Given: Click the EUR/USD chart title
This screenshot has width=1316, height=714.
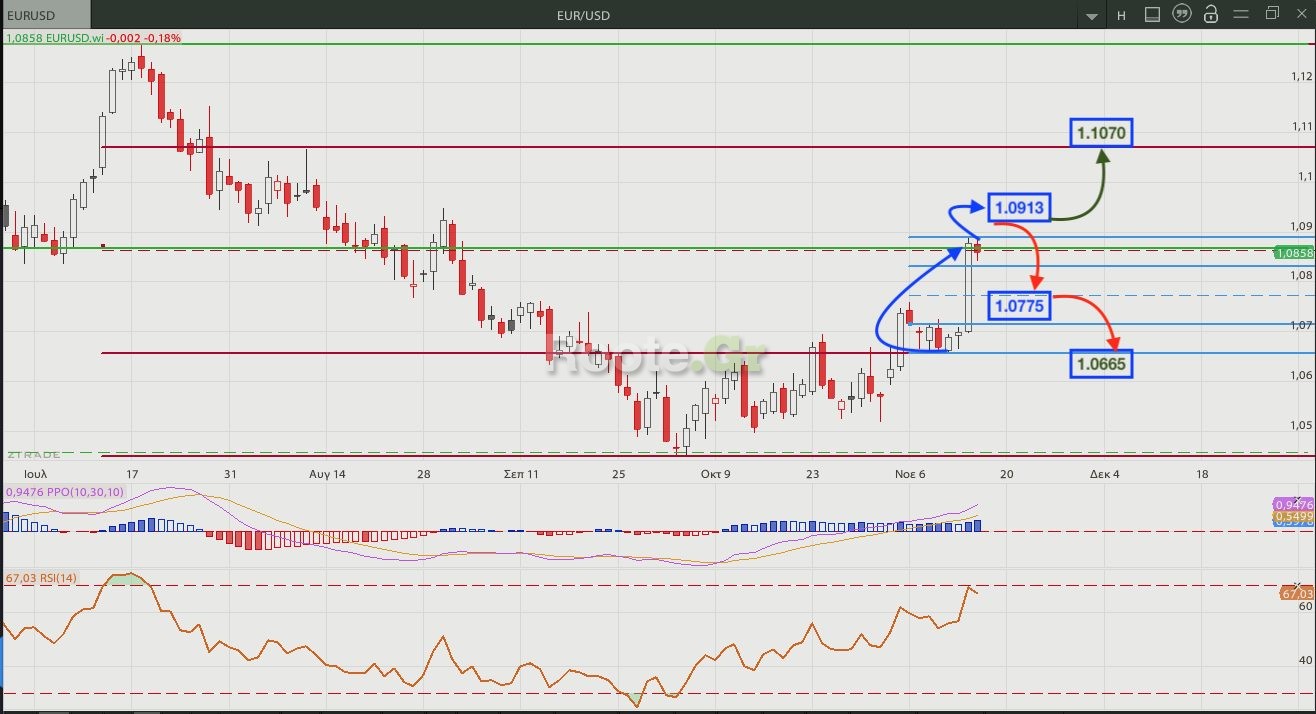Looking at the screenshot, I should (x=583, y=15).
